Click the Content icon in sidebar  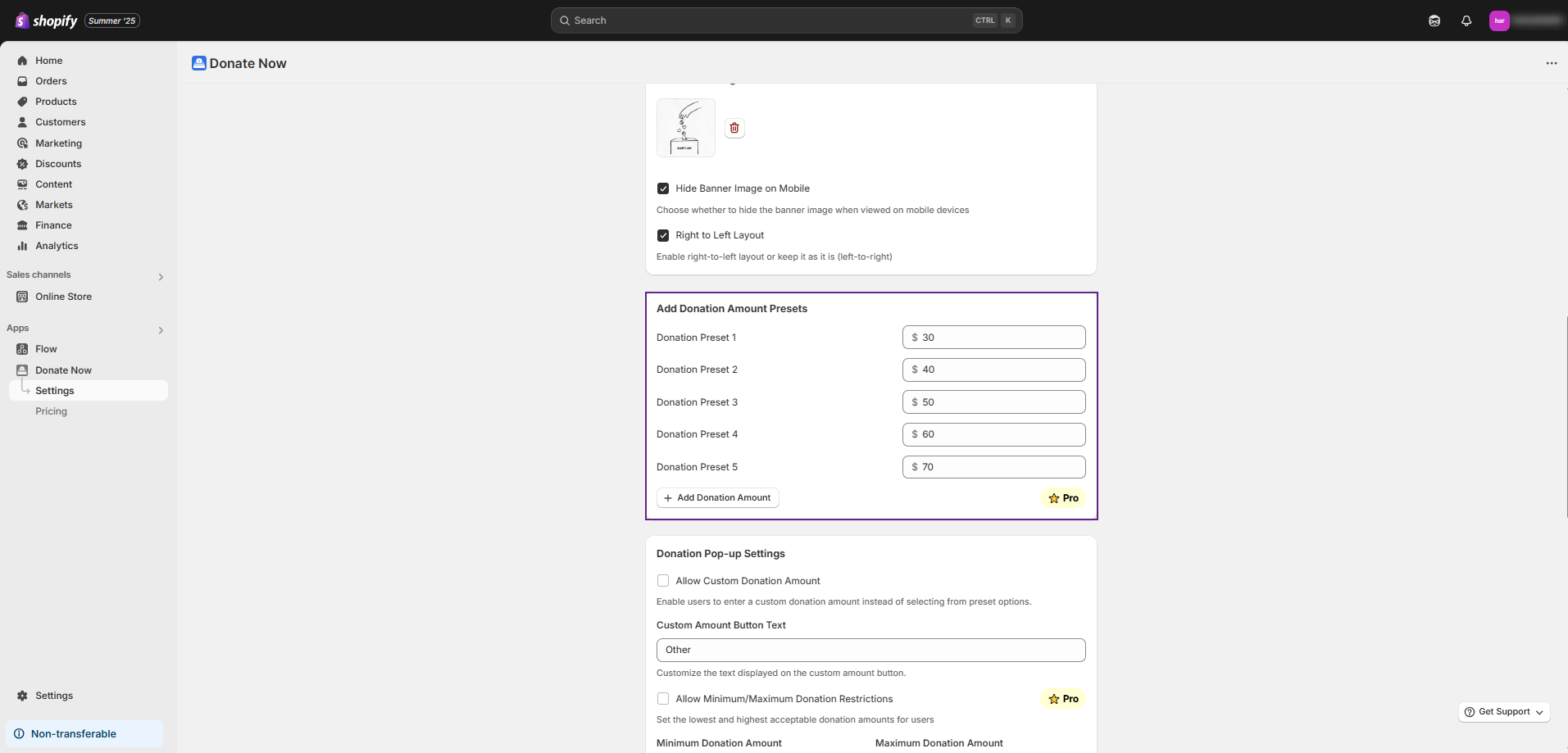pyautogui.click(x=22, y=184)
